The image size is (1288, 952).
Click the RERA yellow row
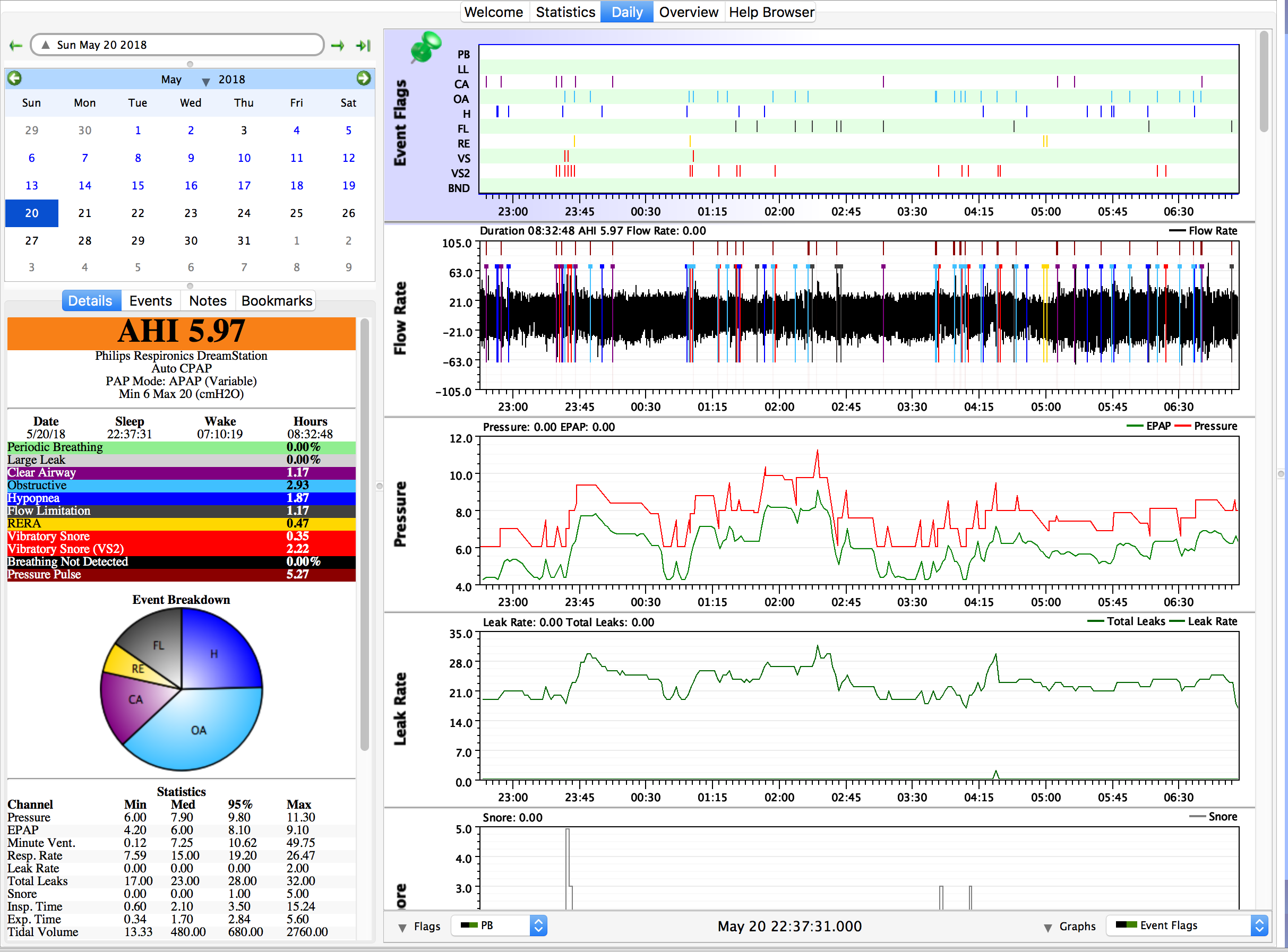181,523
